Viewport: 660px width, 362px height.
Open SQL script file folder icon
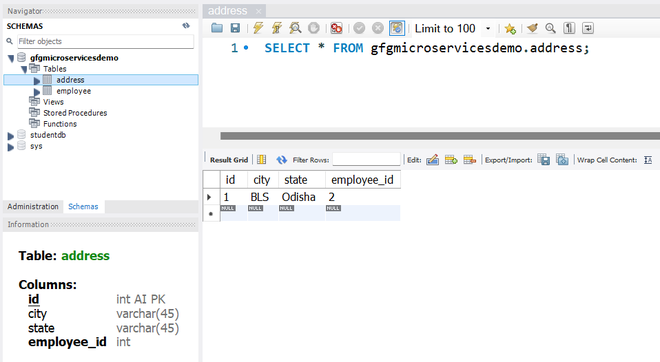click(217, 28)
